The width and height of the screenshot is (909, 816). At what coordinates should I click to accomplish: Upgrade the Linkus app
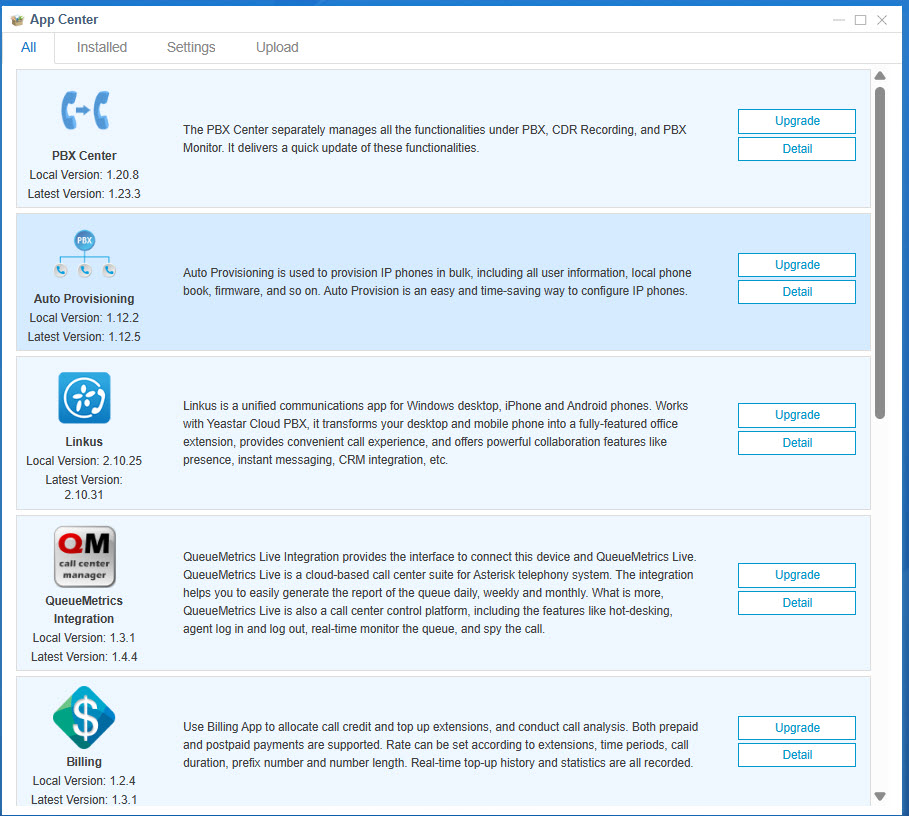point(796,415)
